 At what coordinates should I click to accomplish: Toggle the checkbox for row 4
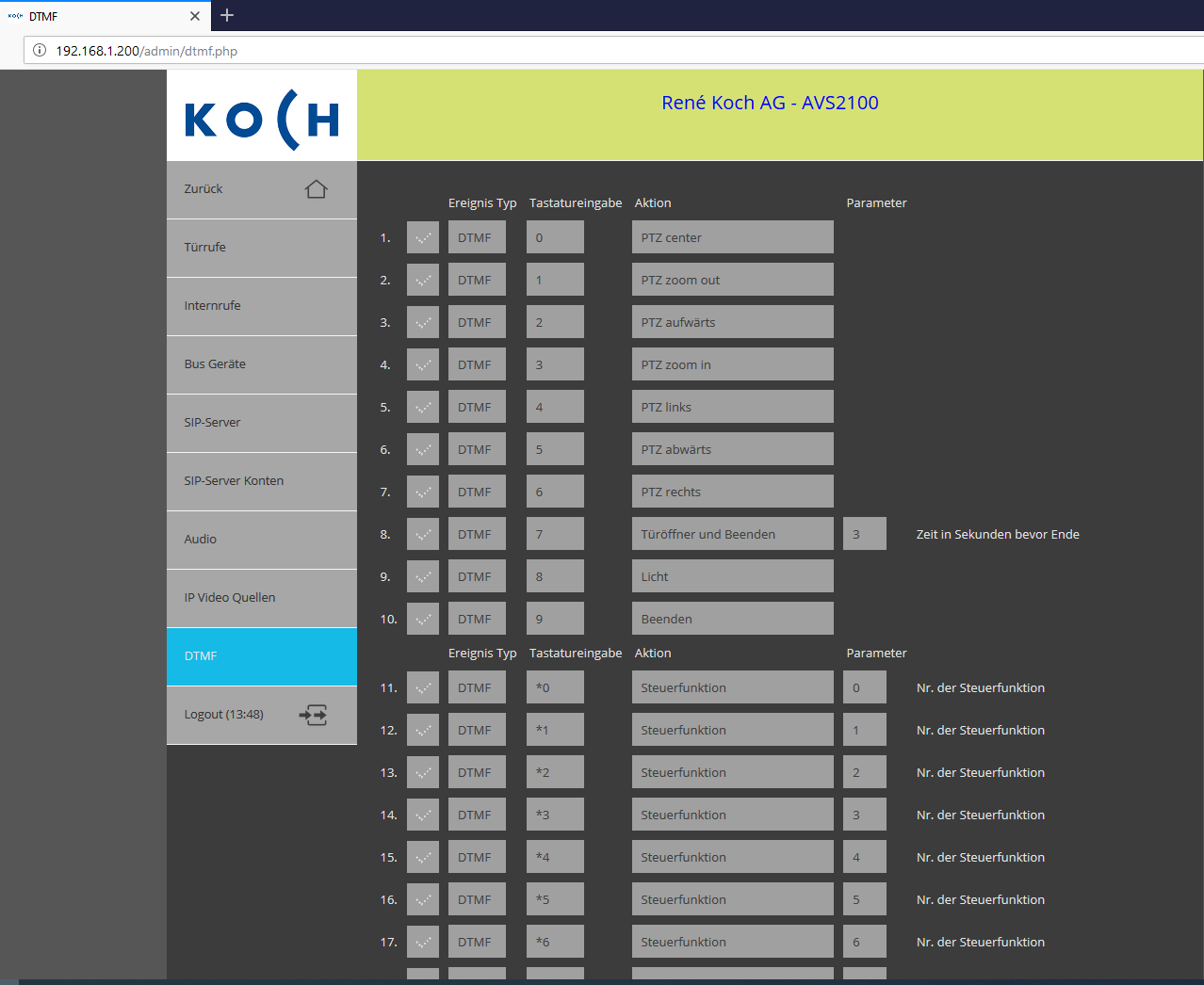click(x=423, y=364)
